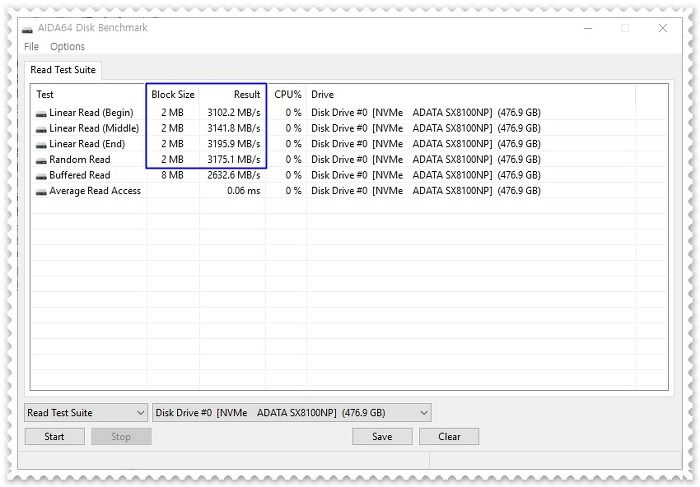Click the Save button
The image size is (700, 487).
(382, 437)
